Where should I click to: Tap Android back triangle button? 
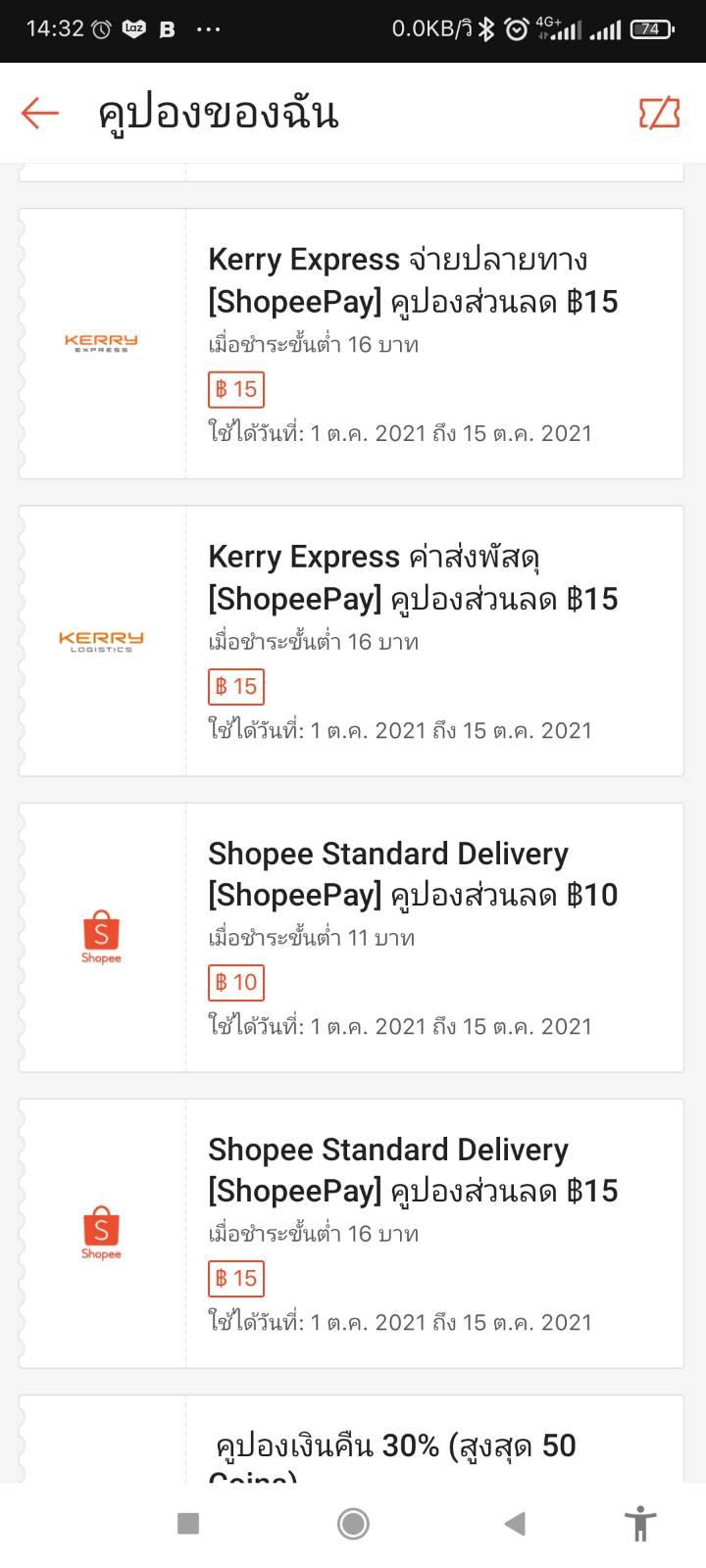(x=515, y=1523)
